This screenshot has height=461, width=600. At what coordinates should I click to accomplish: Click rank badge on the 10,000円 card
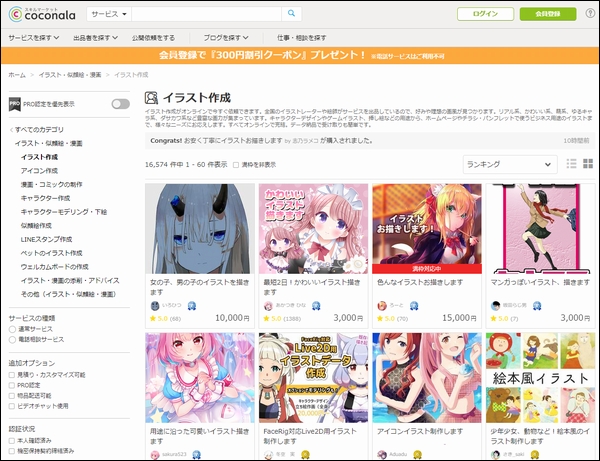pyautogui.click(x=191, y=305)
